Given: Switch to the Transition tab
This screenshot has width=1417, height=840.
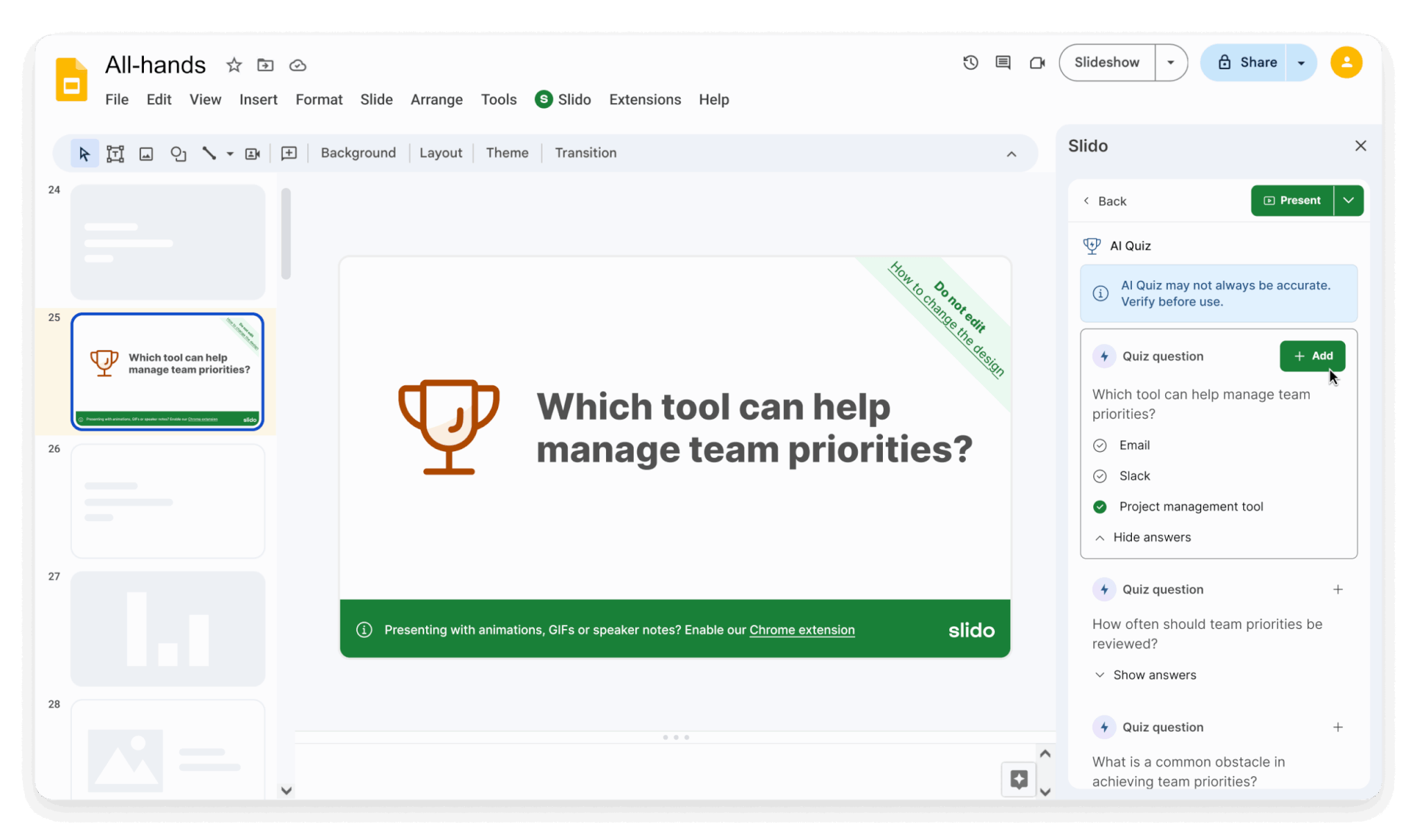Looking at the screenshot, I should (585, 152).
